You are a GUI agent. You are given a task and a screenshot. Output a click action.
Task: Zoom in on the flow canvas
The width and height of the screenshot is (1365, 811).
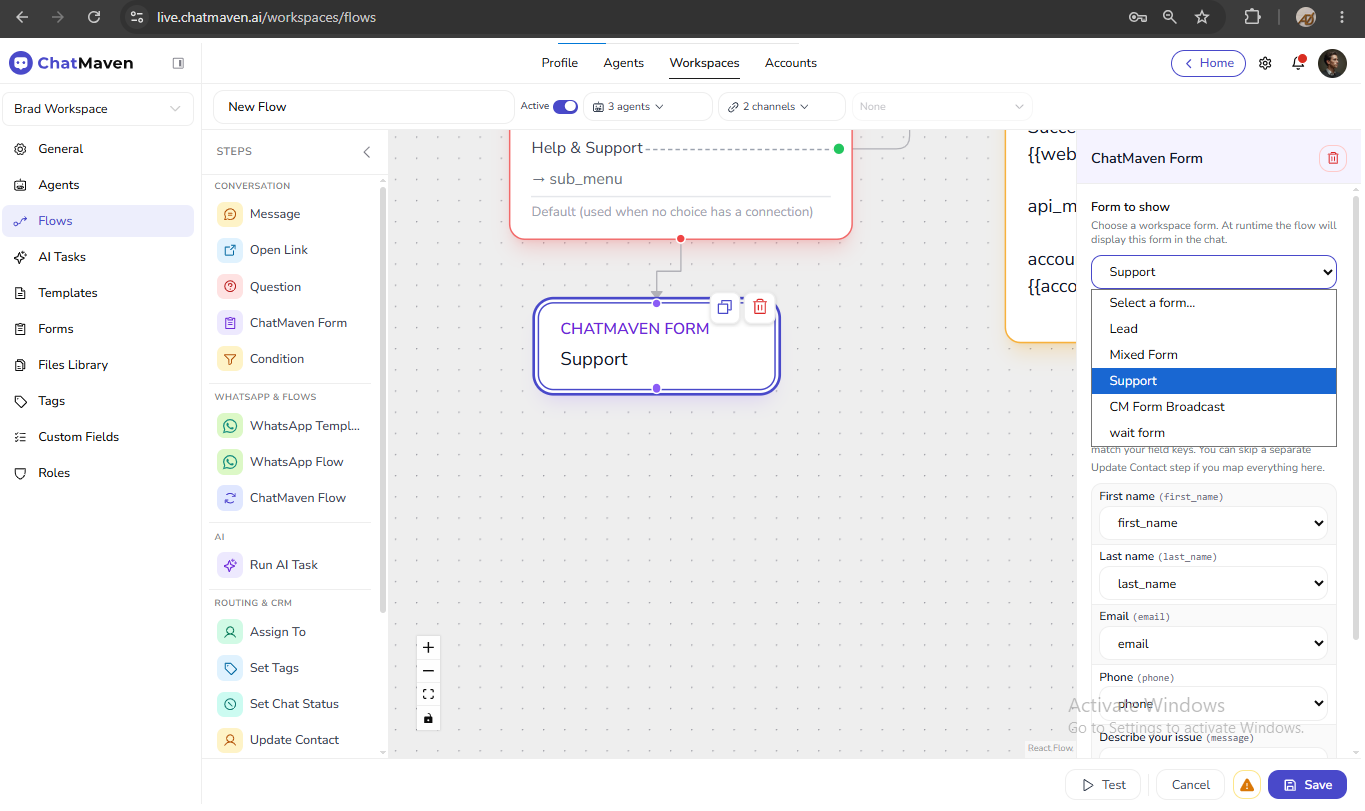[428, 647]
